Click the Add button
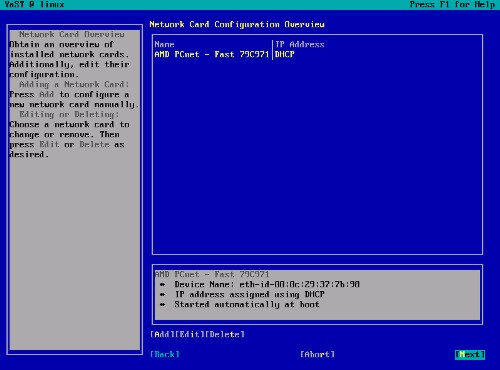The width and height of the screenshot is (500, 370). click(162, 334)
